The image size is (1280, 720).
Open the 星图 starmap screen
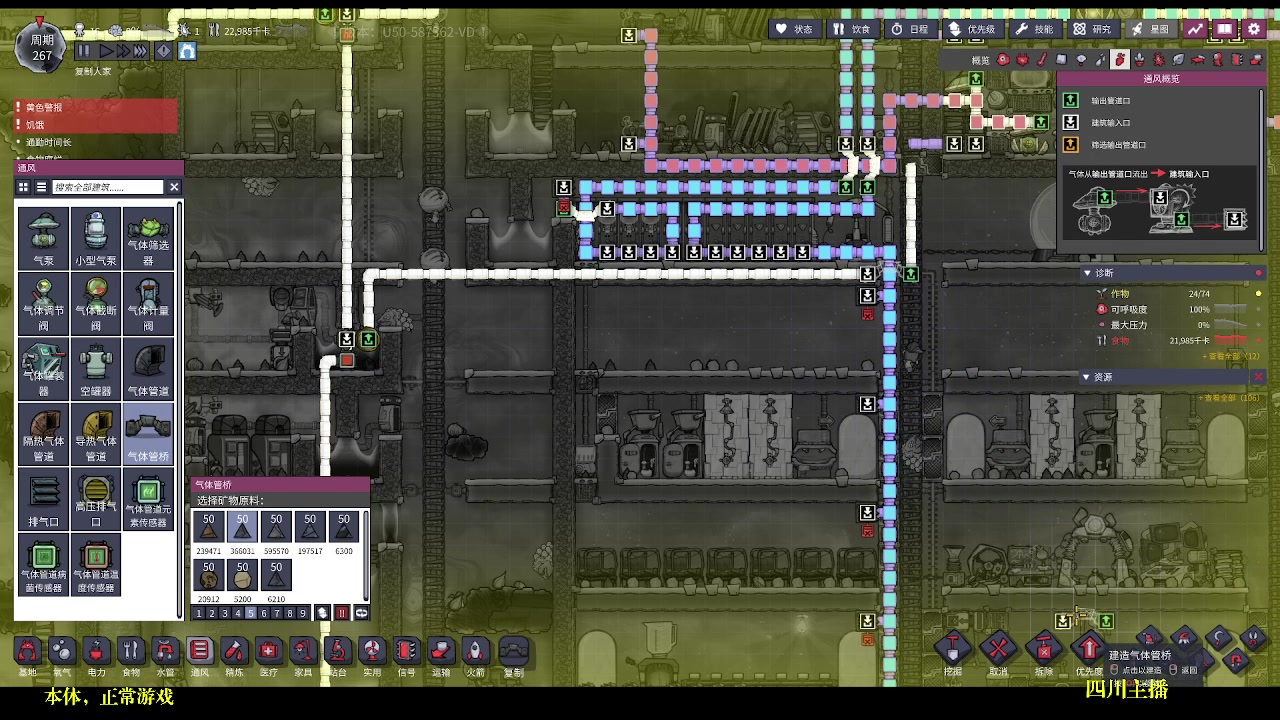coord(1150,29)
